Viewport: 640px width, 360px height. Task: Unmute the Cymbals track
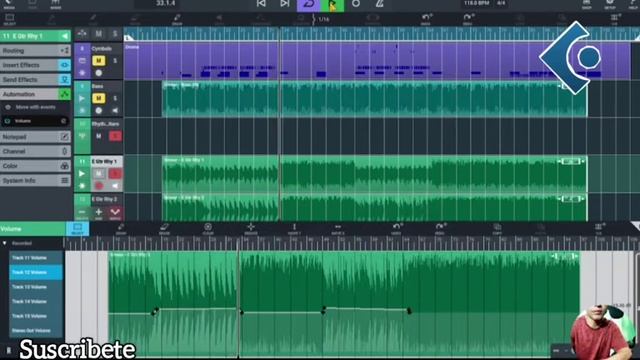(x=98, y=60)
